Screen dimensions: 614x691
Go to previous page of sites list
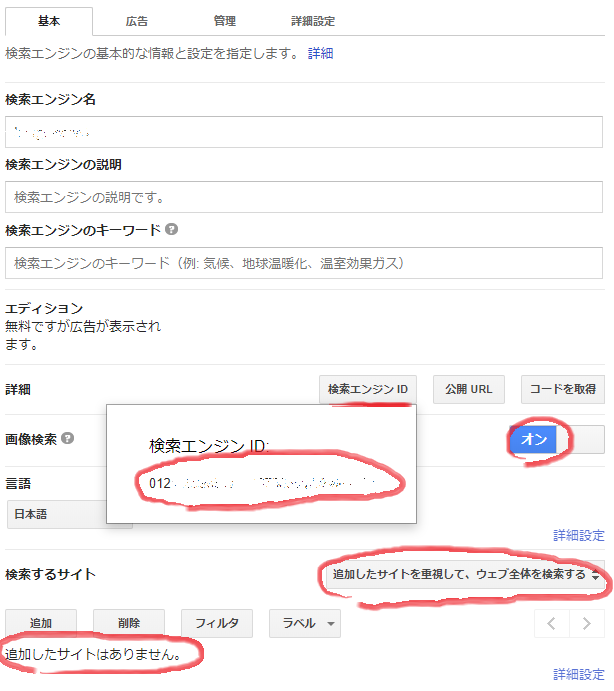coord(551,624)
